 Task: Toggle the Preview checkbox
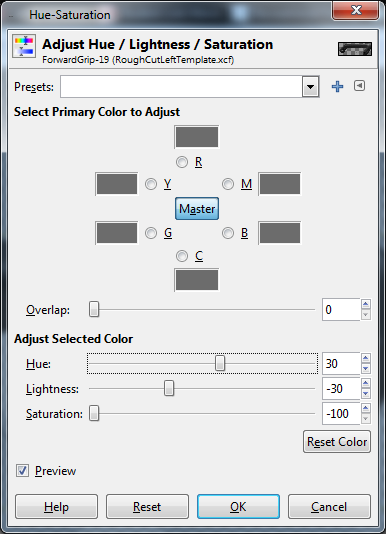(22, 471)
